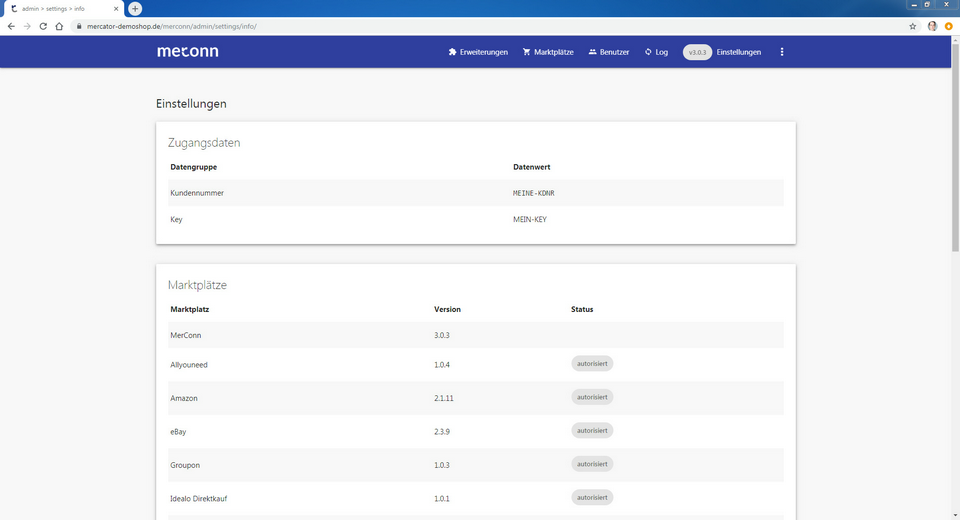Viewport: 960px width, 520px height.
Task: Open Erweiterungen from the navigation bar
Action: [478, 52]
